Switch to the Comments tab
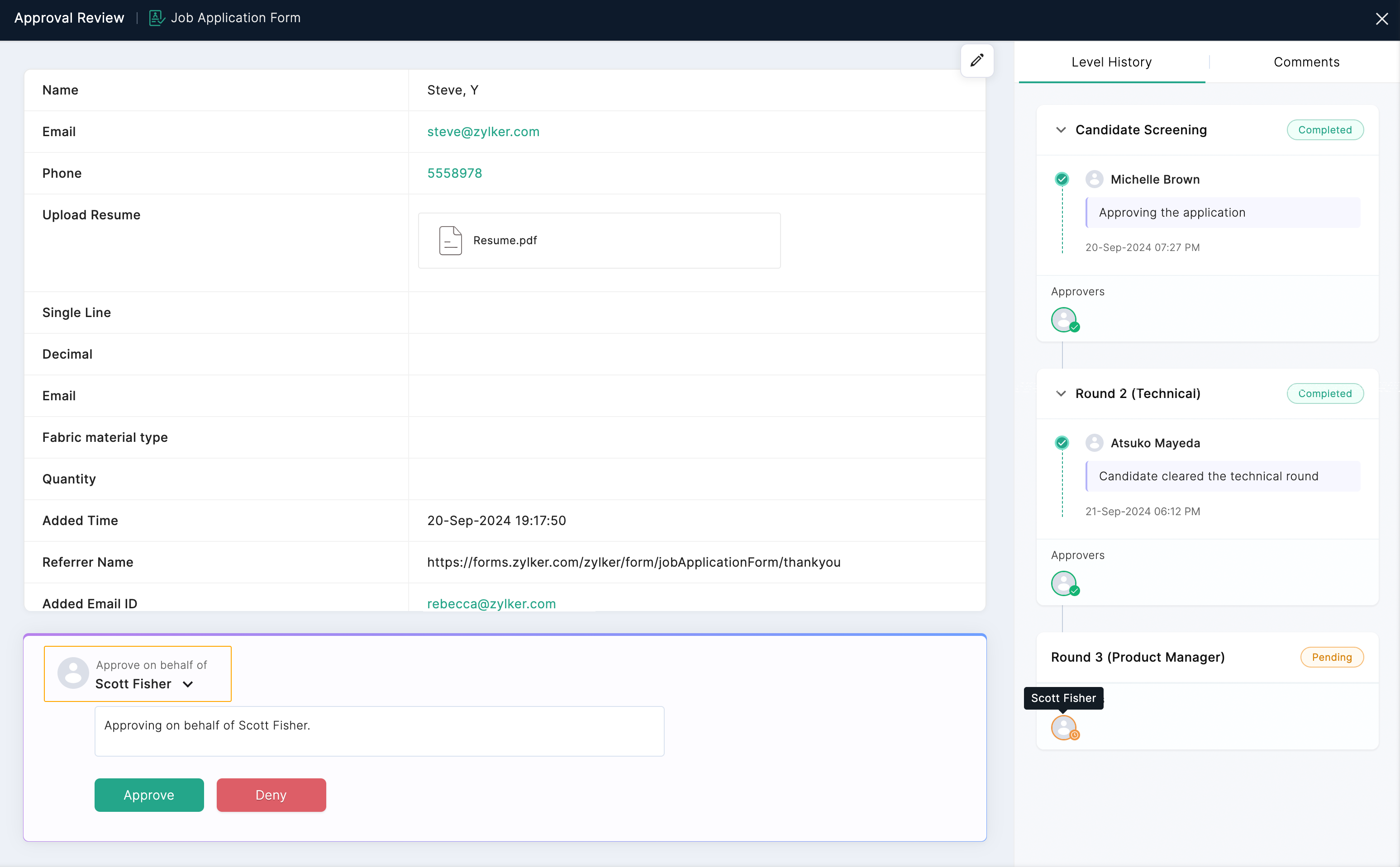Screen dimensions: 1400x867 click(1307, 61)
